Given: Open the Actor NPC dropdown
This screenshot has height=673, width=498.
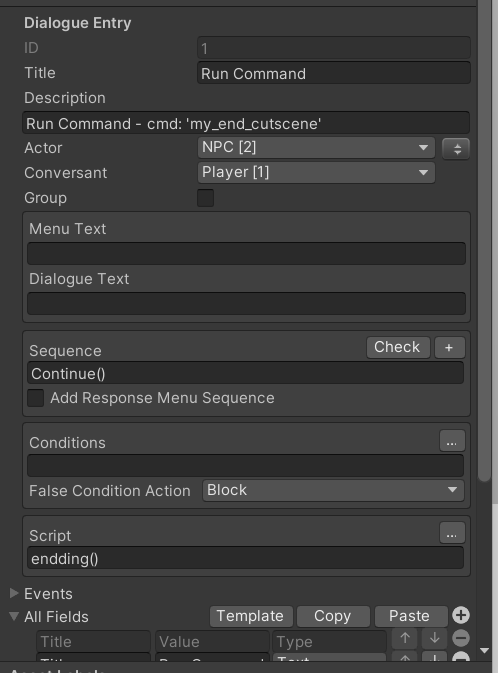Looking at the screenshot, I should 316,148.
